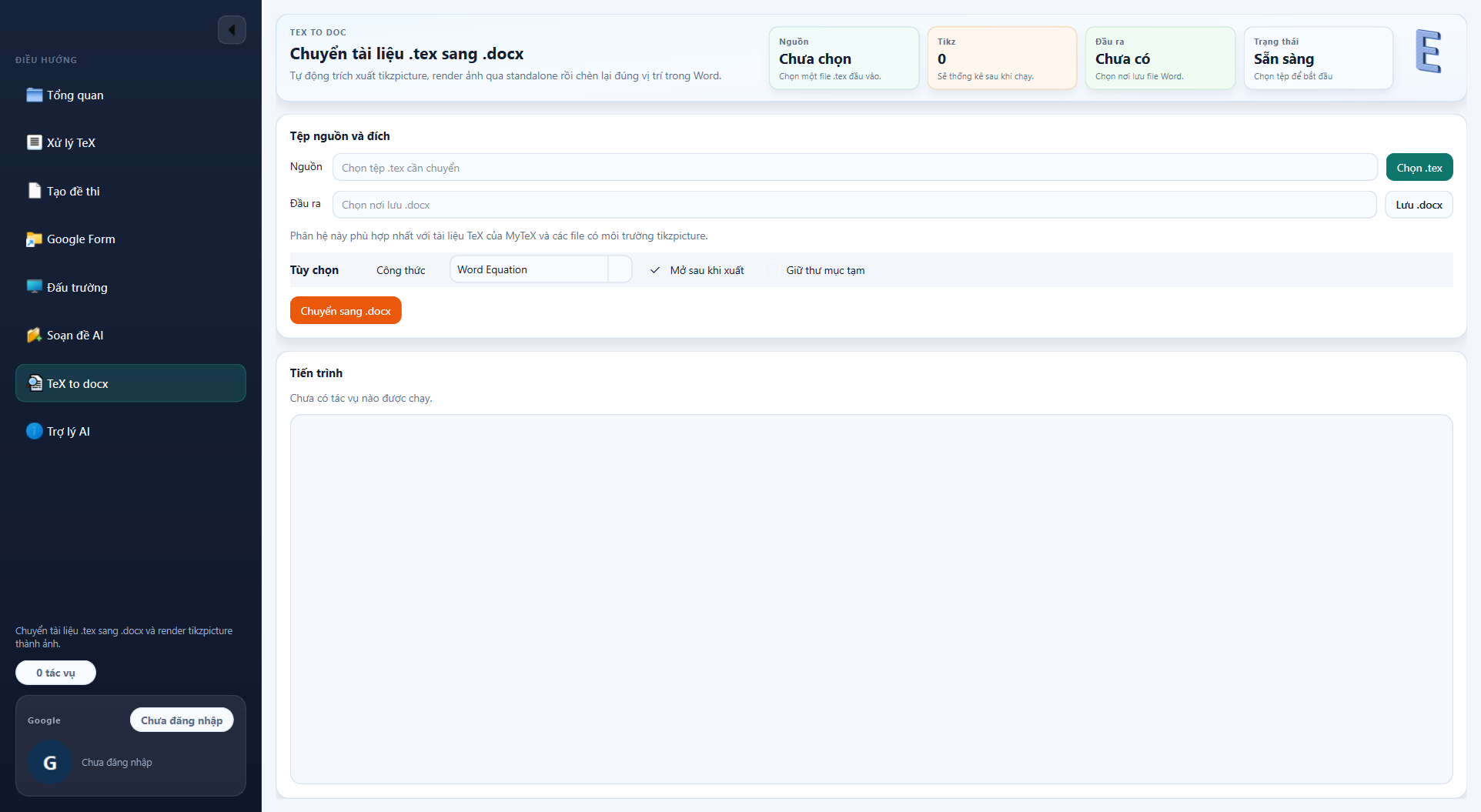The width and height of the screenshot is (1481, 812).
Task: Open Soạn đề AI section
Action: pyautogui.click(x=131, y=335)
